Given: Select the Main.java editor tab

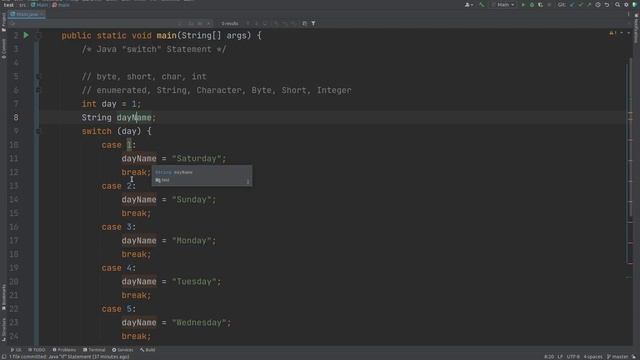Looking at the screenshot, I should tap(27, 14).
